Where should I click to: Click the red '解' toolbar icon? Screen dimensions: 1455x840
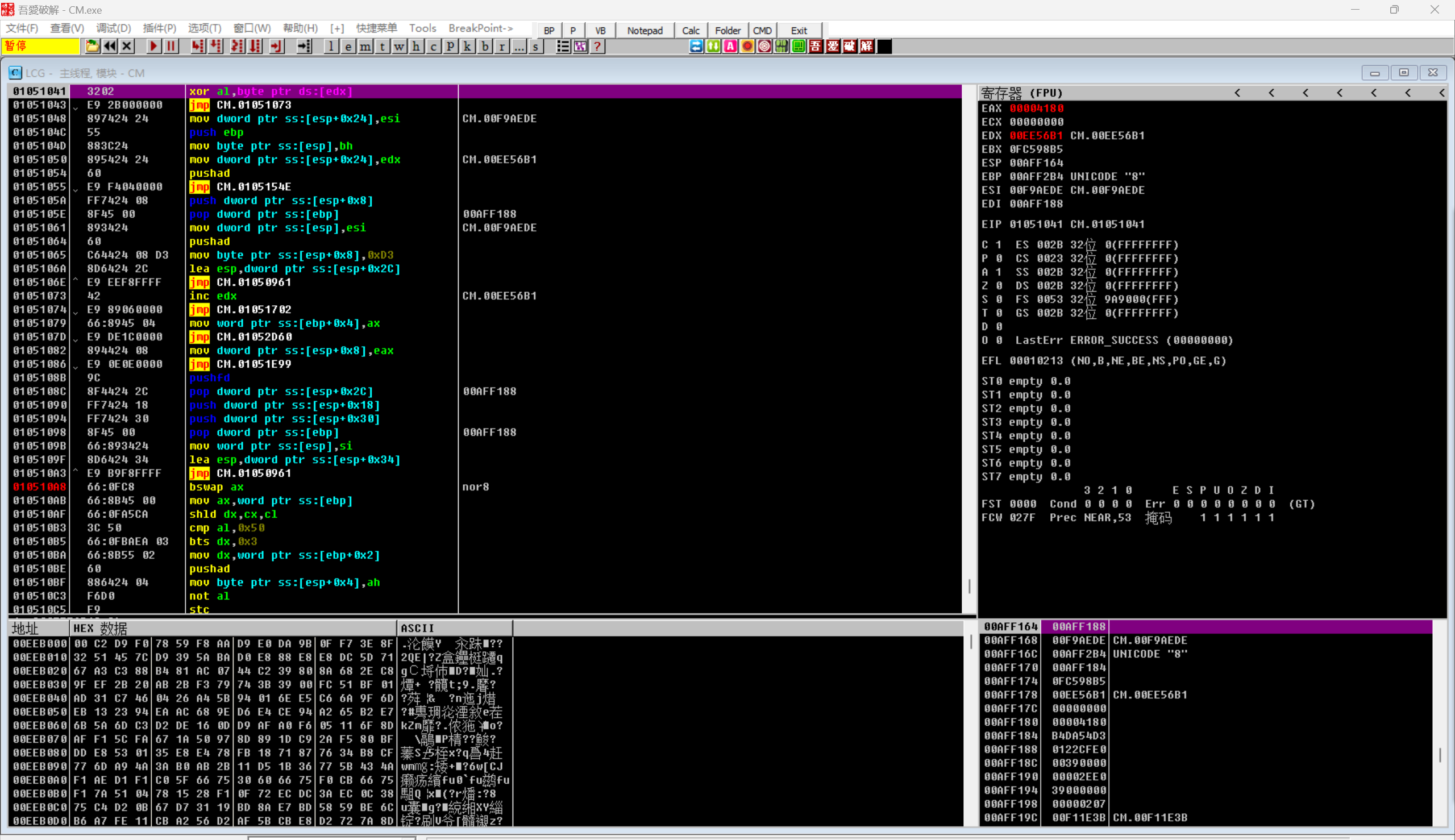(867, 46)
